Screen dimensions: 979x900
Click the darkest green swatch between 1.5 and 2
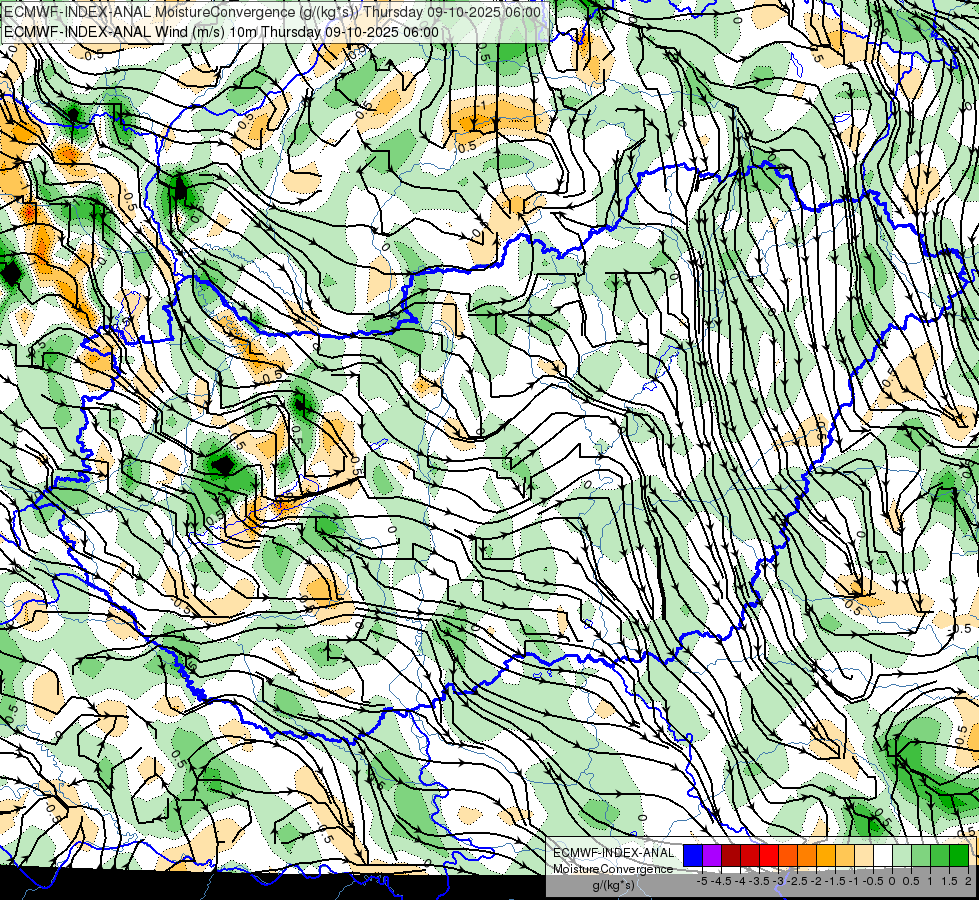[959, 855]
